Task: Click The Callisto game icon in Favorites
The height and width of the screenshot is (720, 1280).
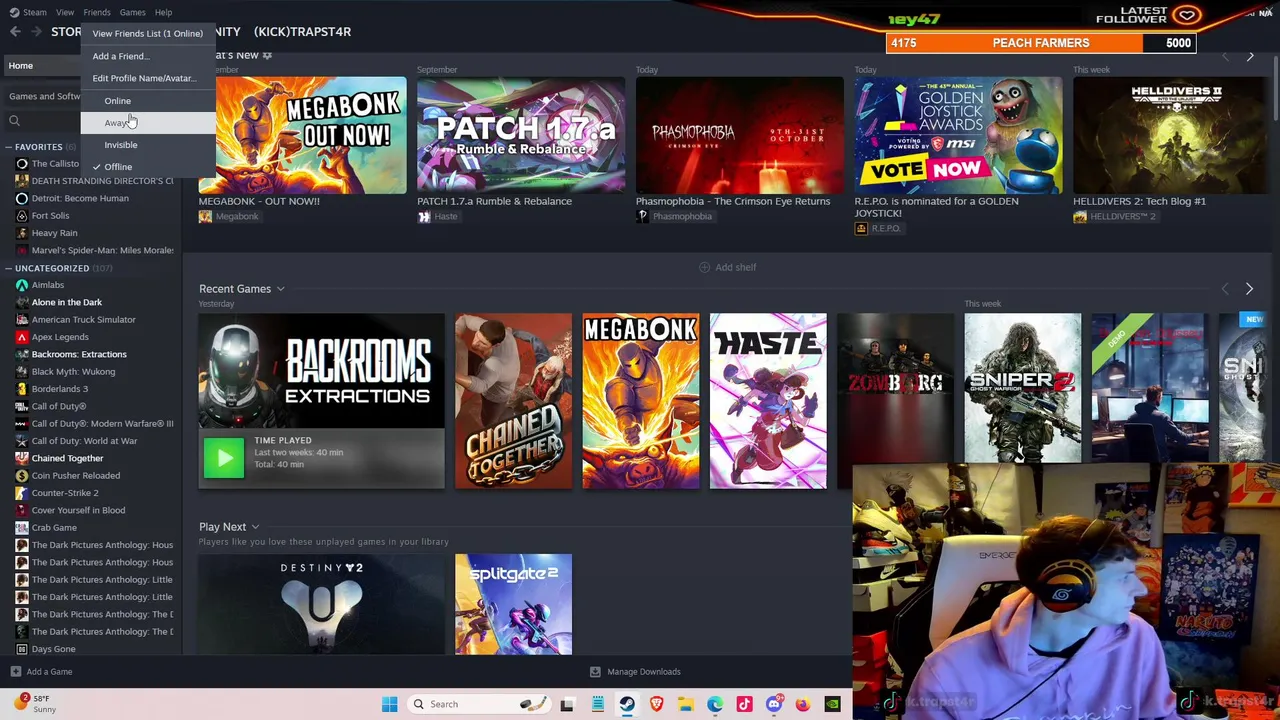Action: tap(22, 164)
